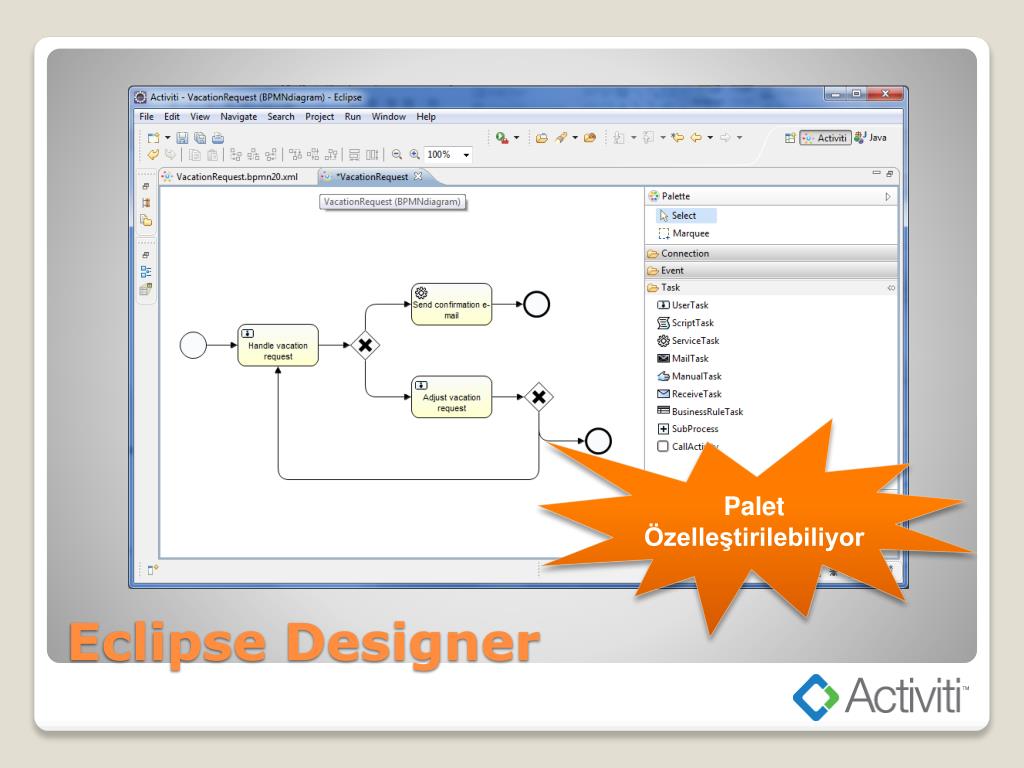The image size is (1024, 768).
Task: Click the Back navigation yellow arrow
Action: 696,138
